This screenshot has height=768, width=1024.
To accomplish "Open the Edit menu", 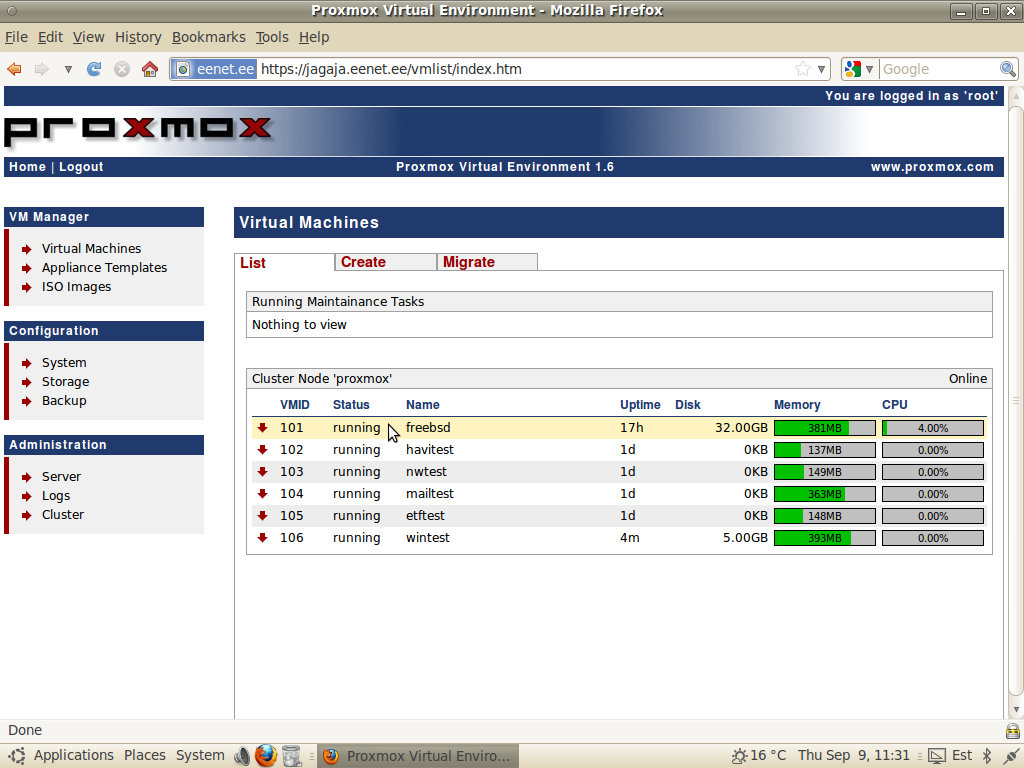I will (x=50, y=37).
